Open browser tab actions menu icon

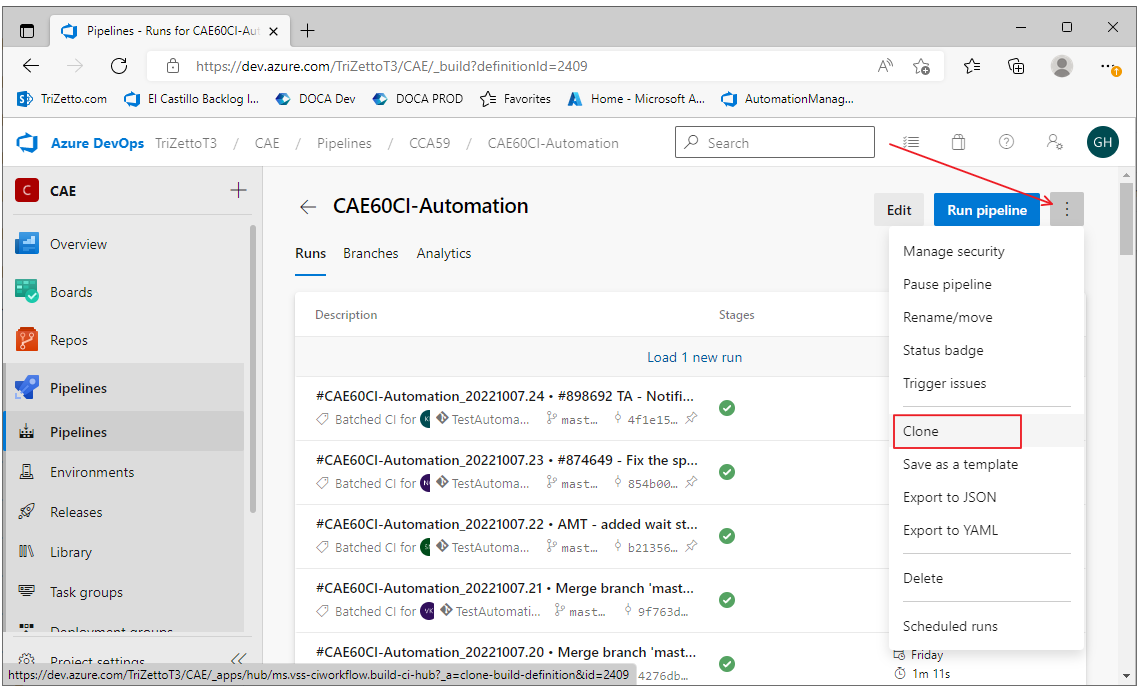[27, 31]
